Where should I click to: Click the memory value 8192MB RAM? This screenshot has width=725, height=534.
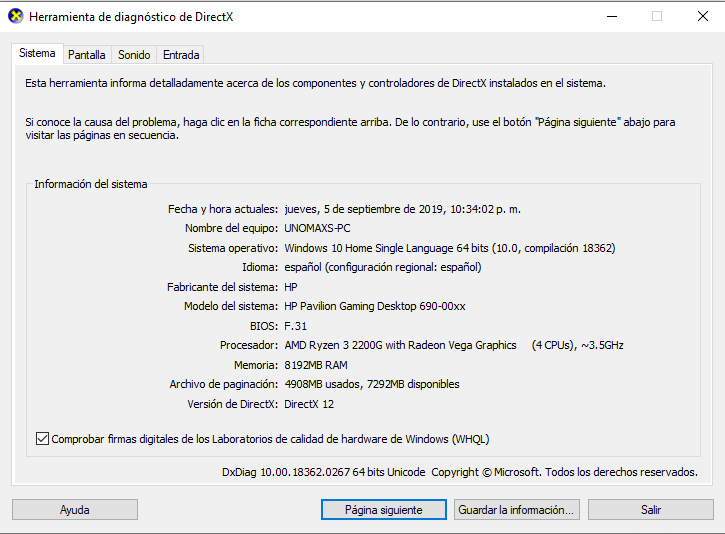pyautogui.click(x=316, y=365)
